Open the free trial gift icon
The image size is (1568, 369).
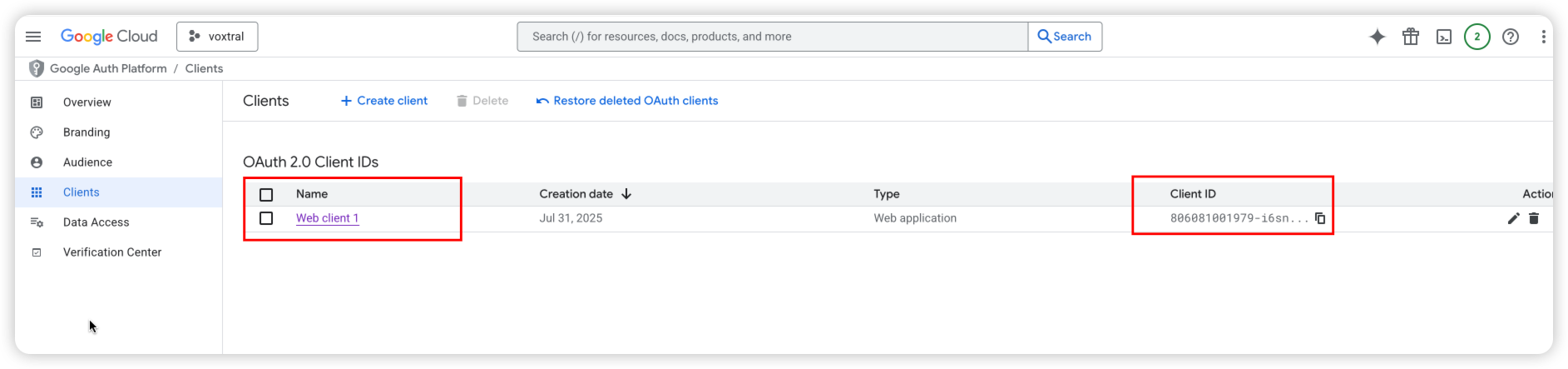click(x=1411, y=37)
